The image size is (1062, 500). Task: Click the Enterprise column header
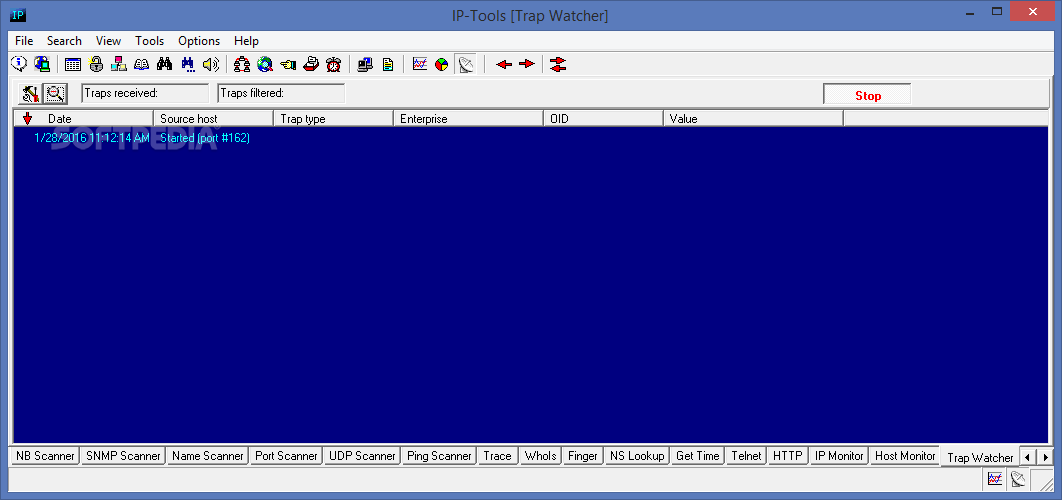click(468, 119)
